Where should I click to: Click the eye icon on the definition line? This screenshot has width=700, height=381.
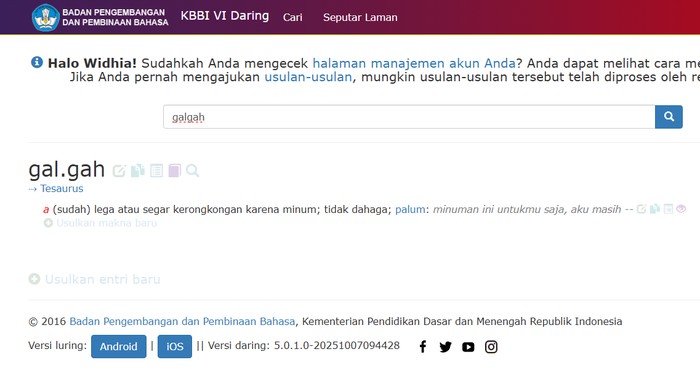(681, 209)
